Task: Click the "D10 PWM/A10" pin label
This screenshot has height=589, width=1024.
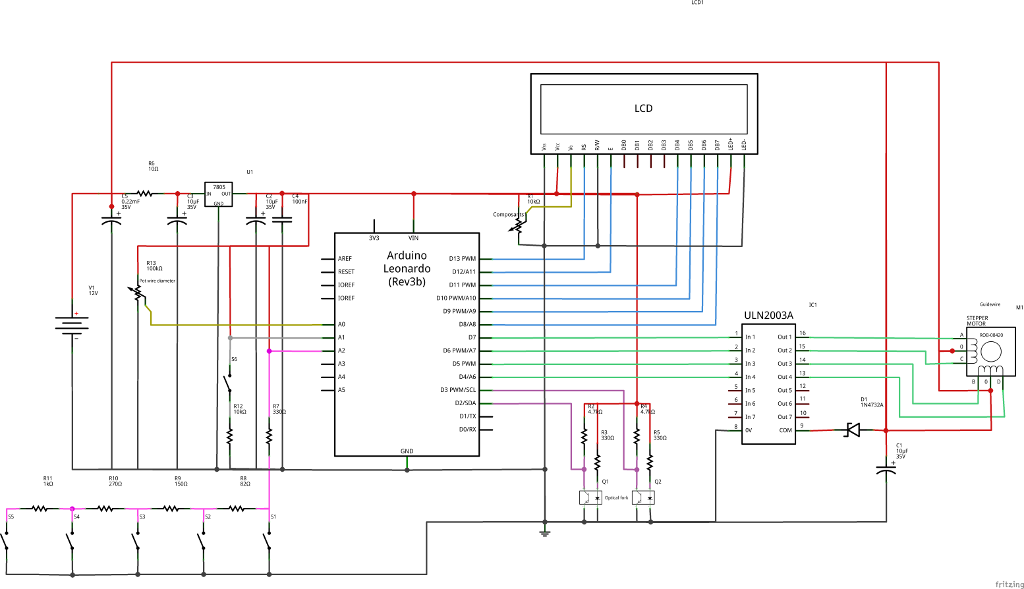Action: (x=456, y=298)
